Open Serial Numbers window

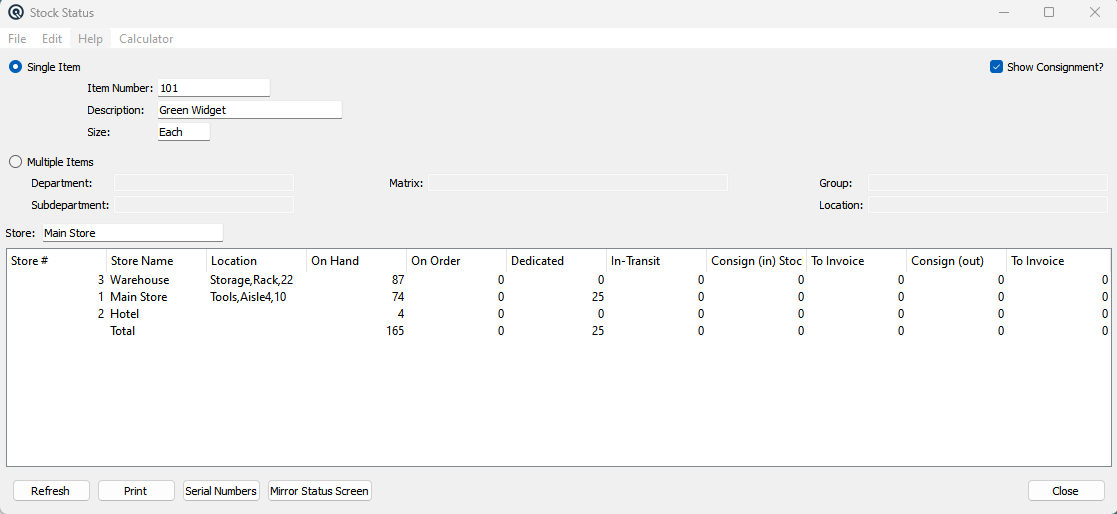click(221, 491)
